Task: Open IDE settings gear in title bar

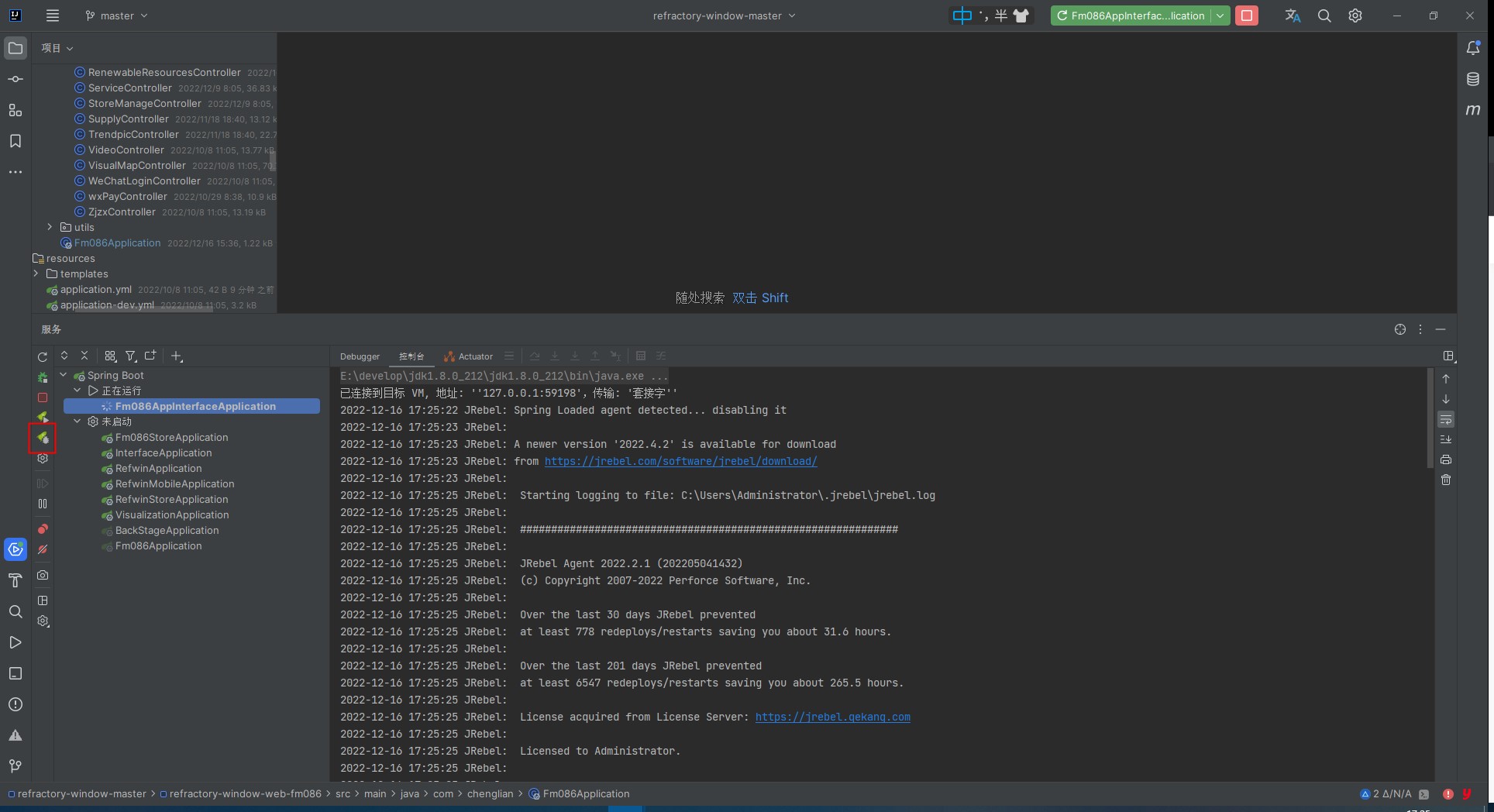Action: (1355, 15)
